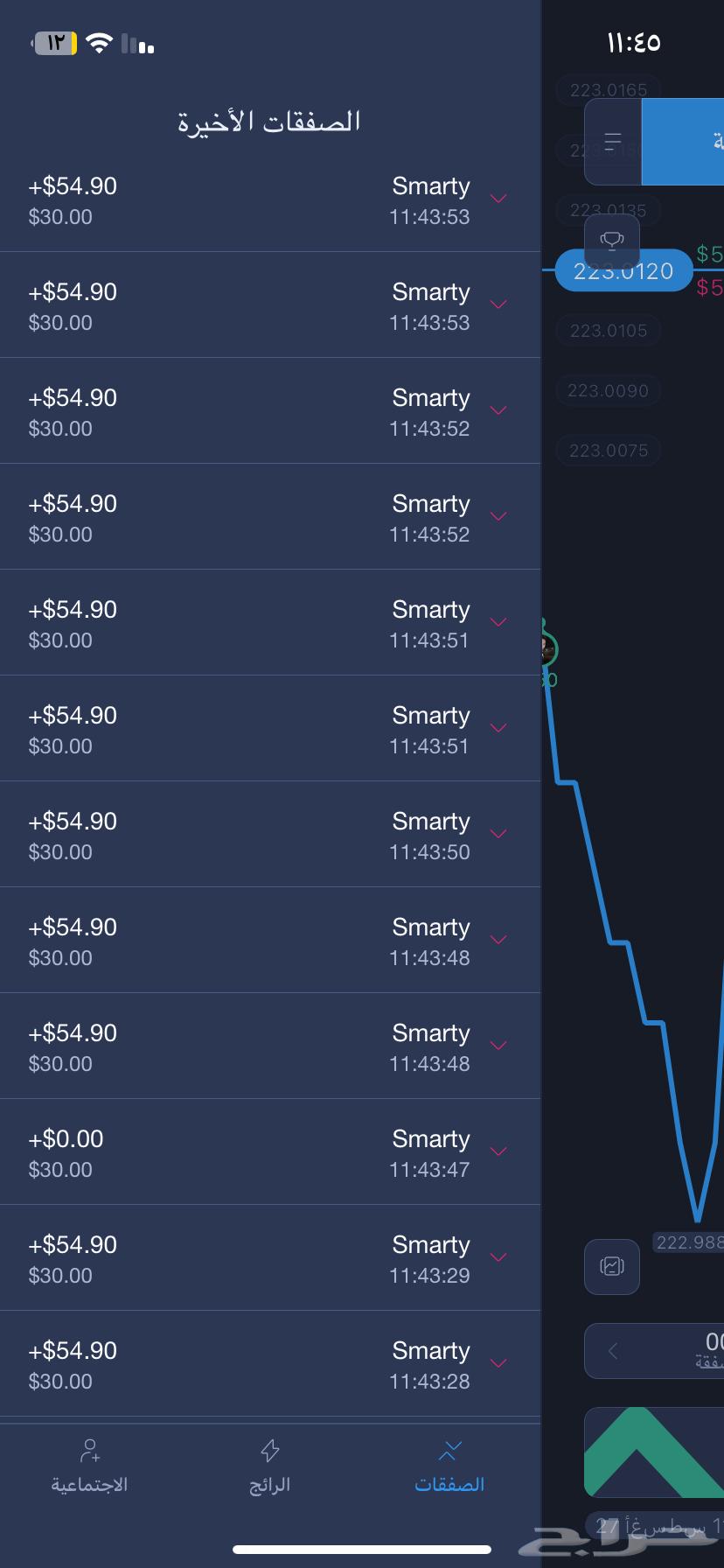Switch to the الاجتماعية tab
This screenshot has width=724, height=1568.
point(87,1466)
